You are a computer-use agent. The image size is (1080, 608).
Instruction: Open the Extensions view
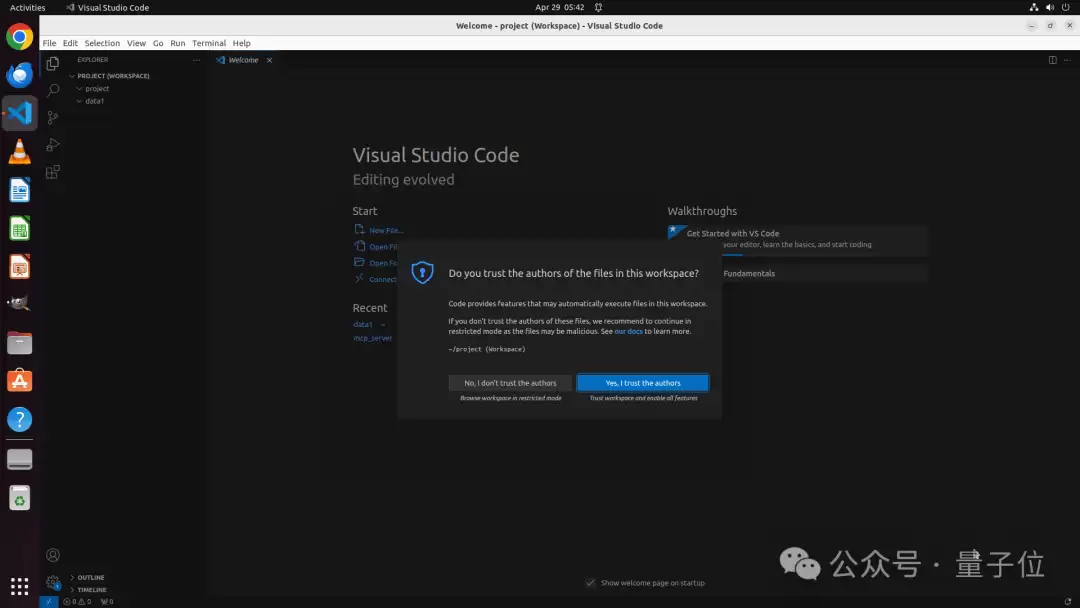pos(53,172)
